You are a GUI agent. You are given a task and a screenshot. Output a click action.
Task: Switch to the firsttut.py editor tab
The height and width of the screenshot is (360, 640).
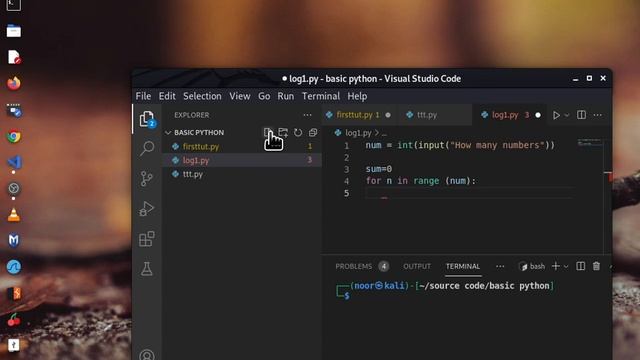[358, 115]
